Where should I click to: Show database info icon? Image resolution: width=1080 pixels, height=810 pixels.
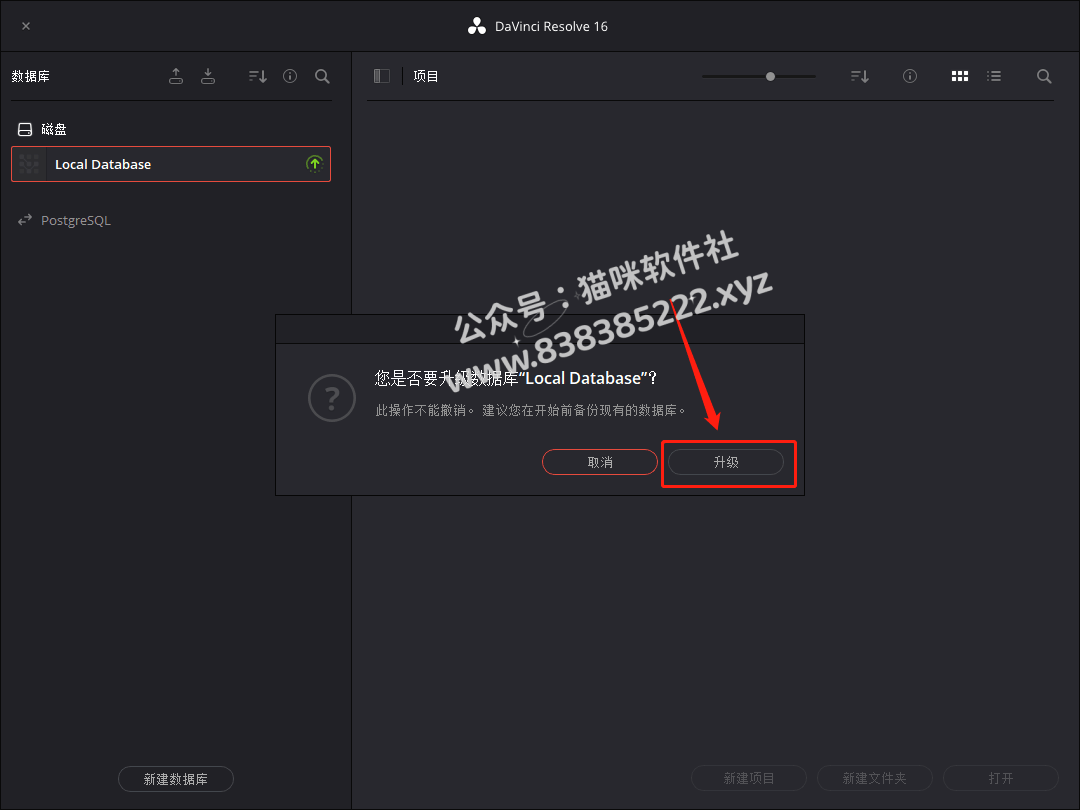pyautogui.click(x=290, y=76)
